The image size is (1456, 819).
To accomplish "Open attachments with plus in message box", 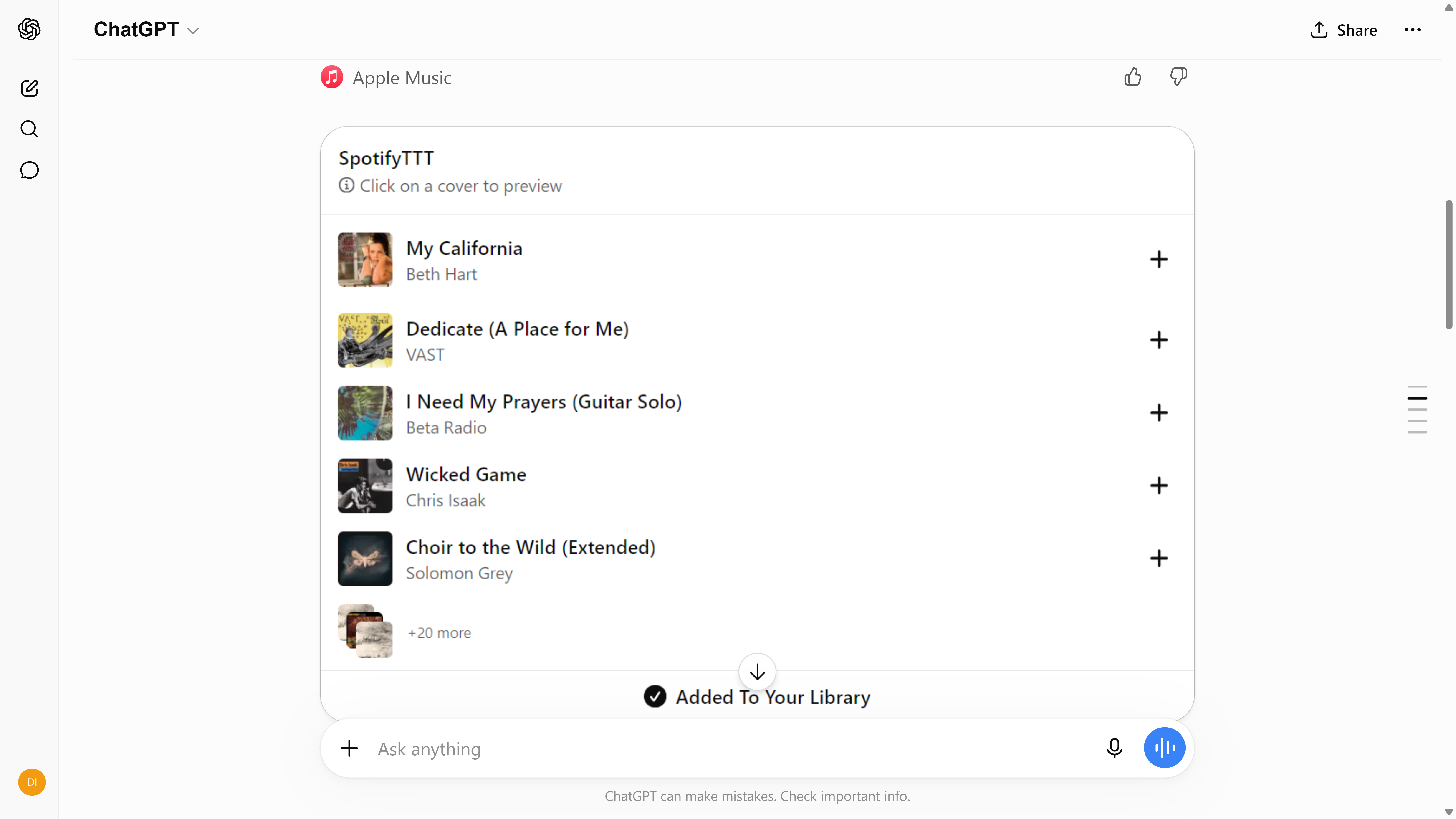I will pyautogui.click(x=349, y=748).
